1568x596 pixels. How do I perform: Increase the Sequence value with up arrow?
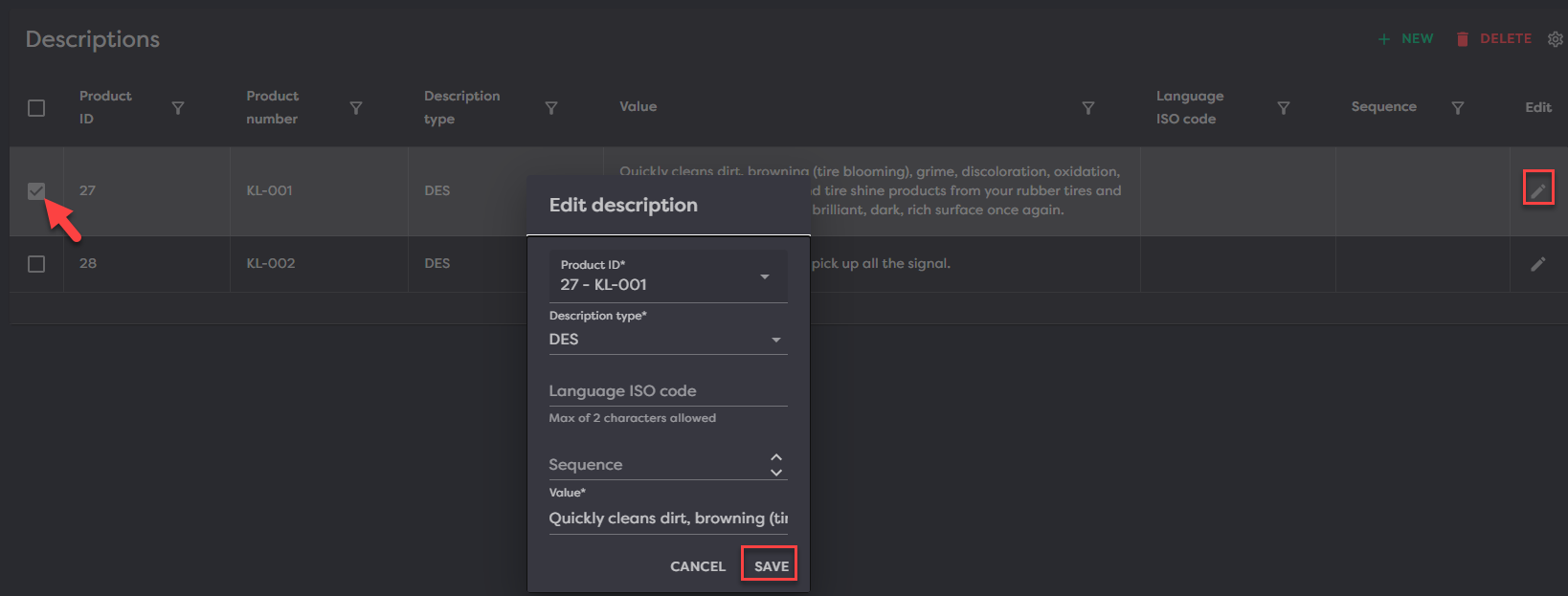[x=776, y=457]
